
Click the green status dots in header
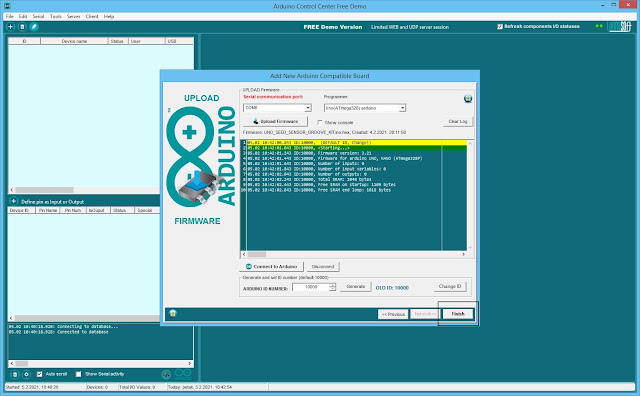[x=599, y=26]
